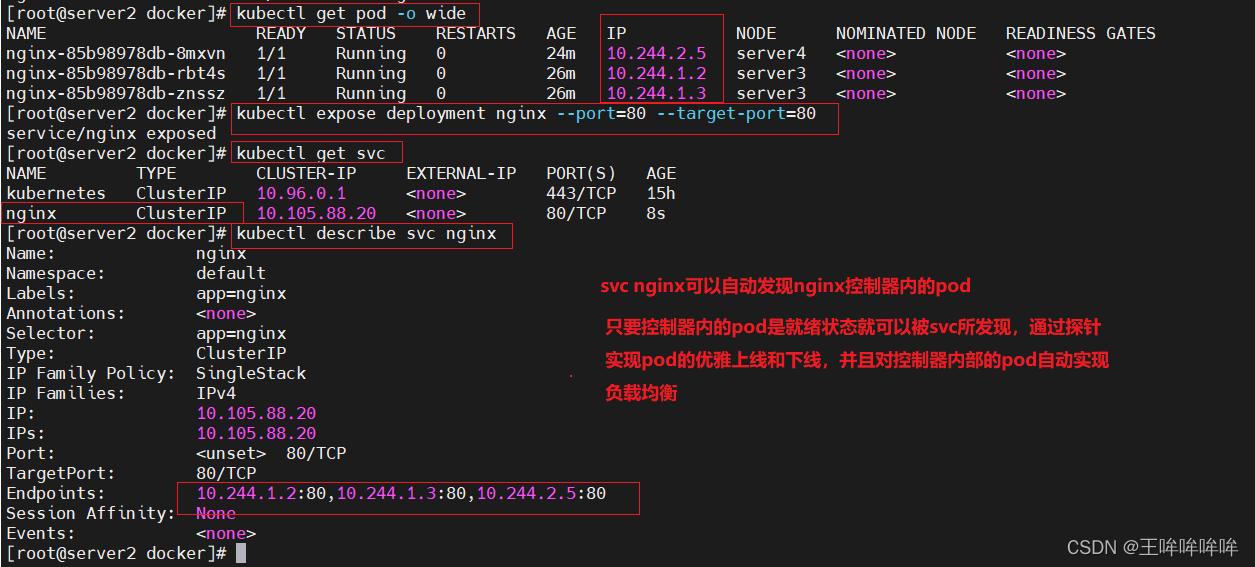This screenshot has height=567, width=1255.
Task: Click the STATUS column header
Action: pos(366,33)
